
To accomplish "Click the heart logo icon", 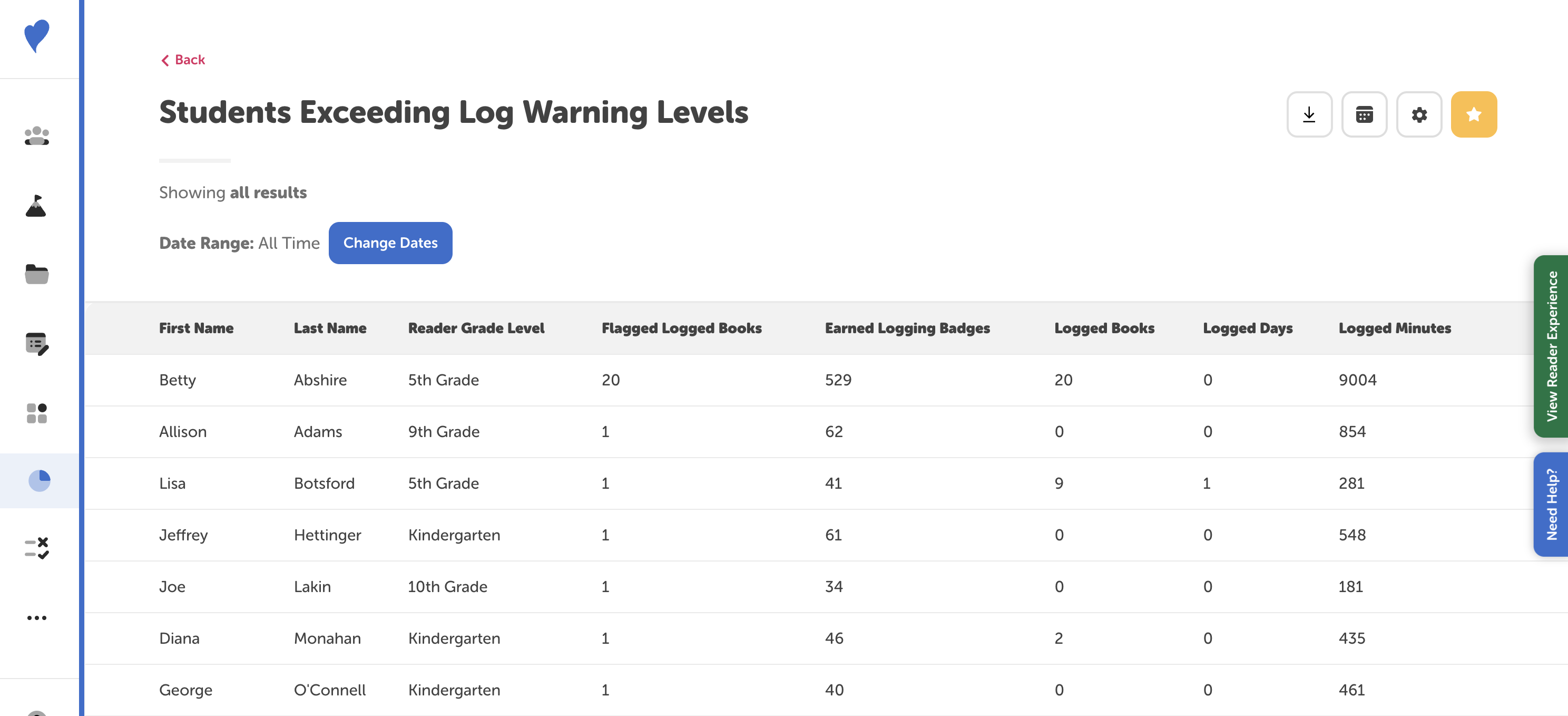I will 36,36.
